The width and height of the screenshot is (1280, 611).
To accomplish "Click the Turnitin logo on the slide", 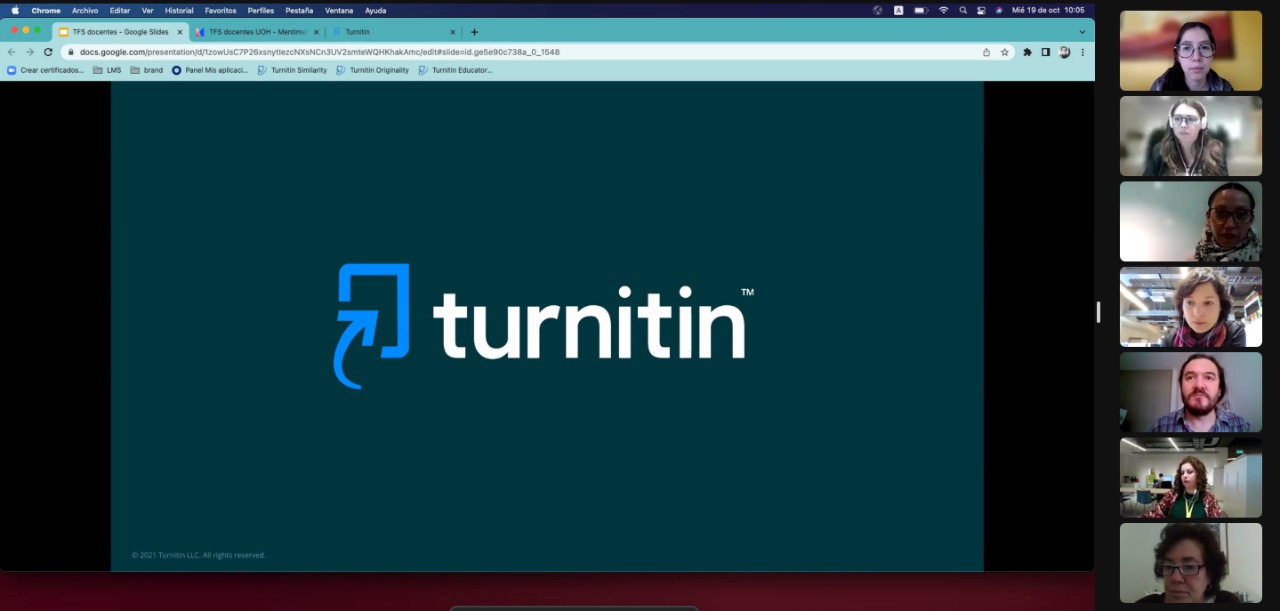I will [544, 325].
